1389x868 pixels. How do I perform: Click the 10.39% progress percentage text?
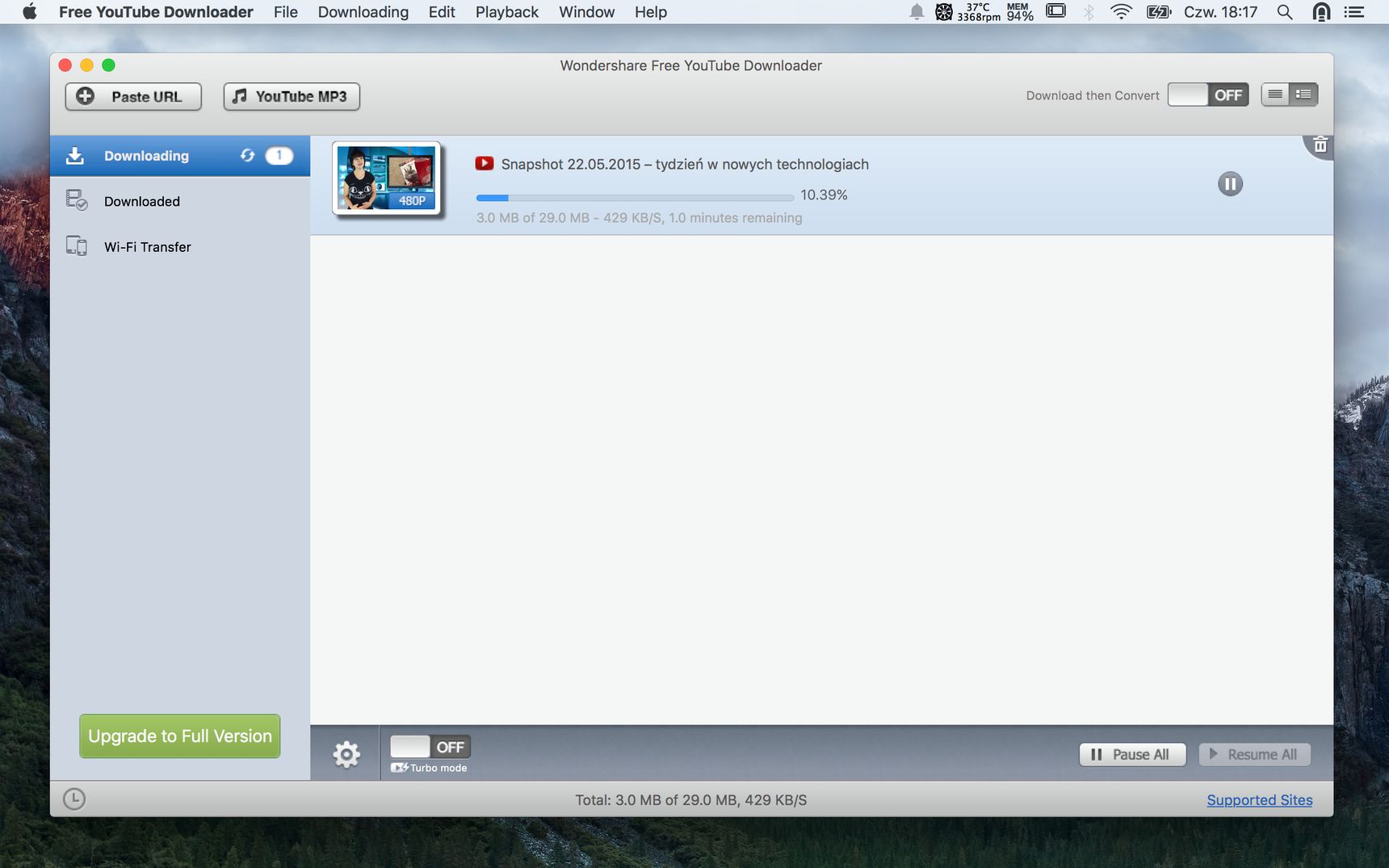tap(824, 195)
